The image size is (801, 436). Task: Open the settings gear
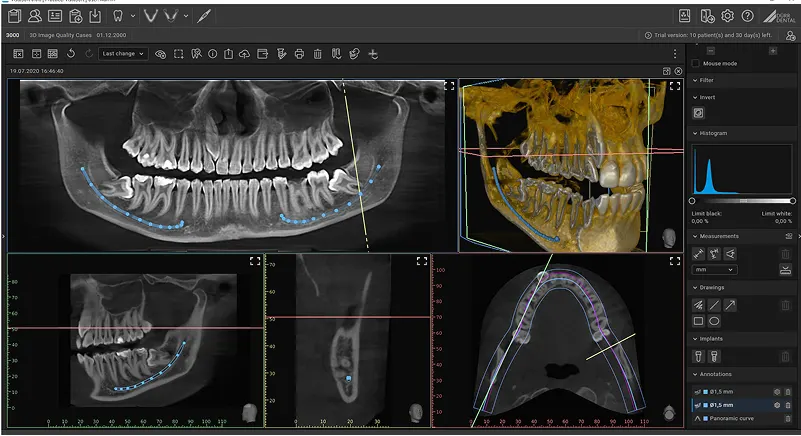[727, 16]
